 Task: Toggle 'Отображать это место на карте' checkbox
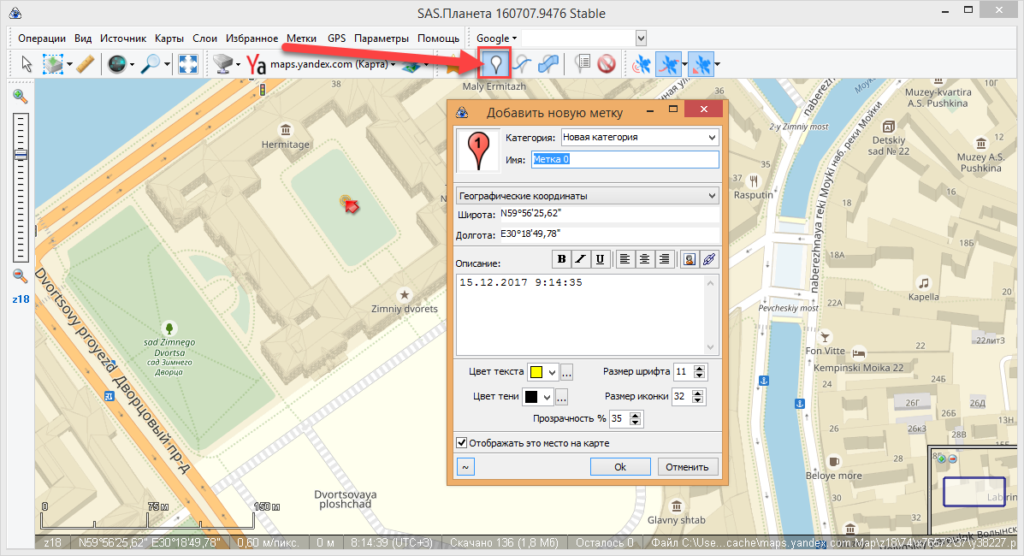(x=461, y=442)
